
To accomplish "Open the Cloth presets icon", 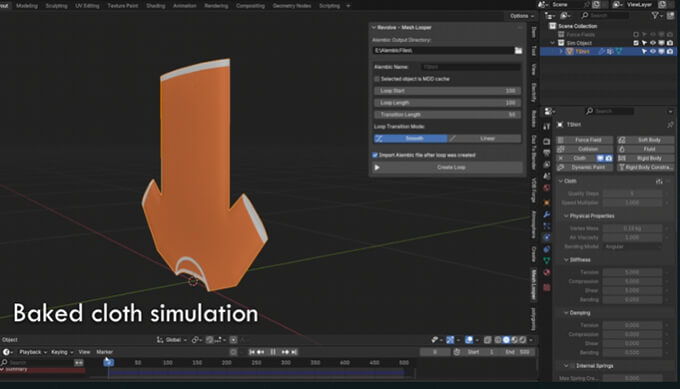I will pyautogui.click(x=659, y=181).
